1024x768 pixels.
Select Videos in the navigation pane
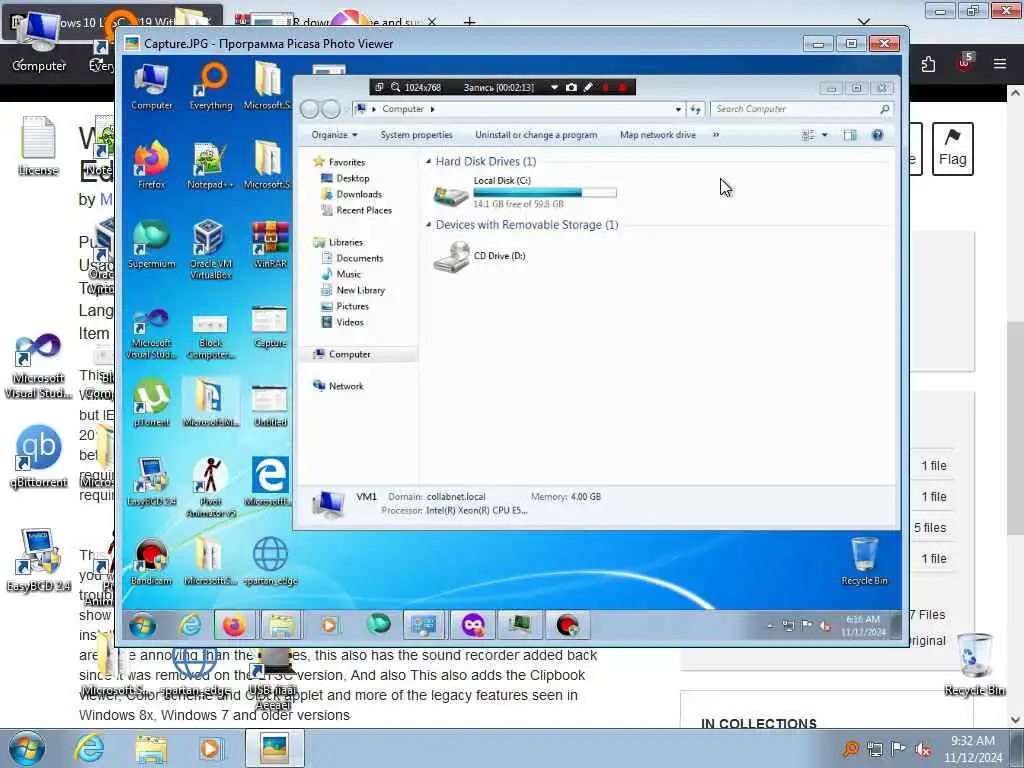(349, 322)
